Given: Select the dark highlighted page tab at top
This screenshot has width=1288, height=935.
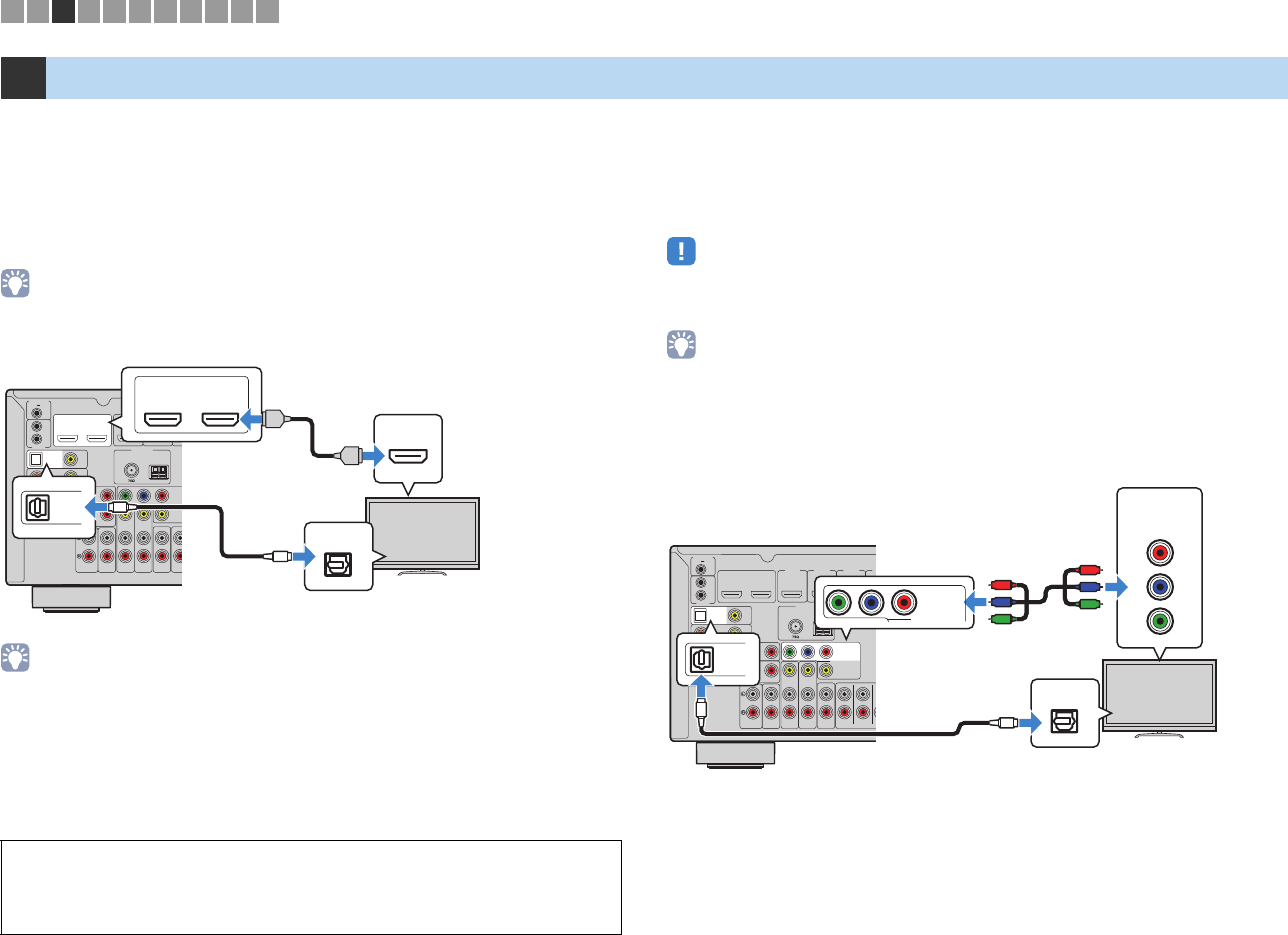Looking at the screenshot, I should 64,12.
